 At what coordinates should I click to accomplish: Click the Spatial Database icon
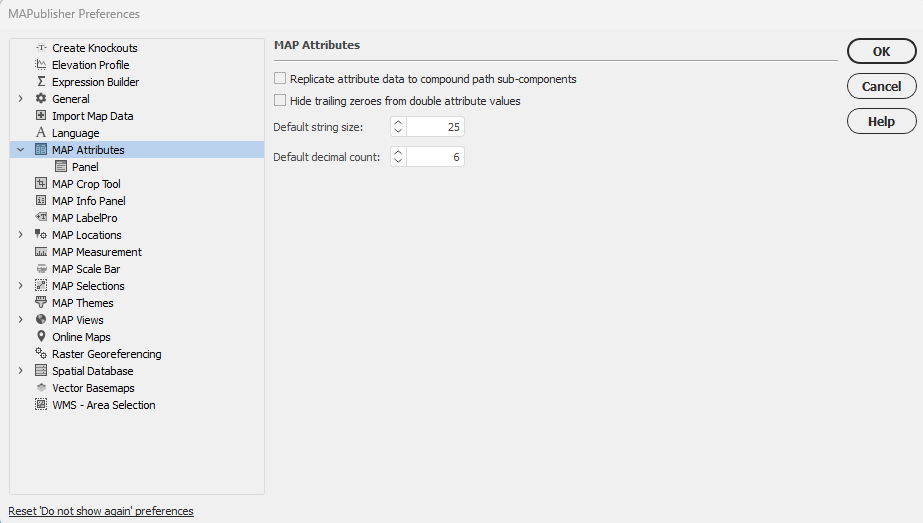(41, 370)
